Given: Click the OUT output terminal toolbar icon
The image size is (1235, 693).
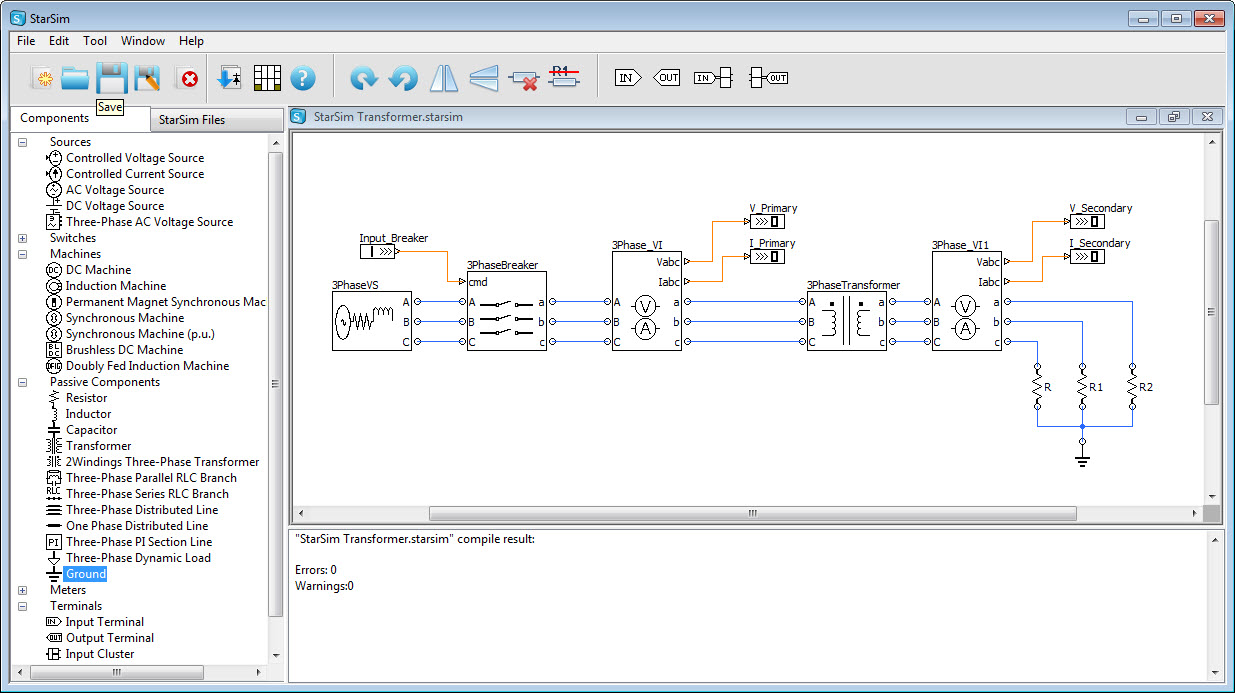Looking at the screenshot, I should [666, 78].
